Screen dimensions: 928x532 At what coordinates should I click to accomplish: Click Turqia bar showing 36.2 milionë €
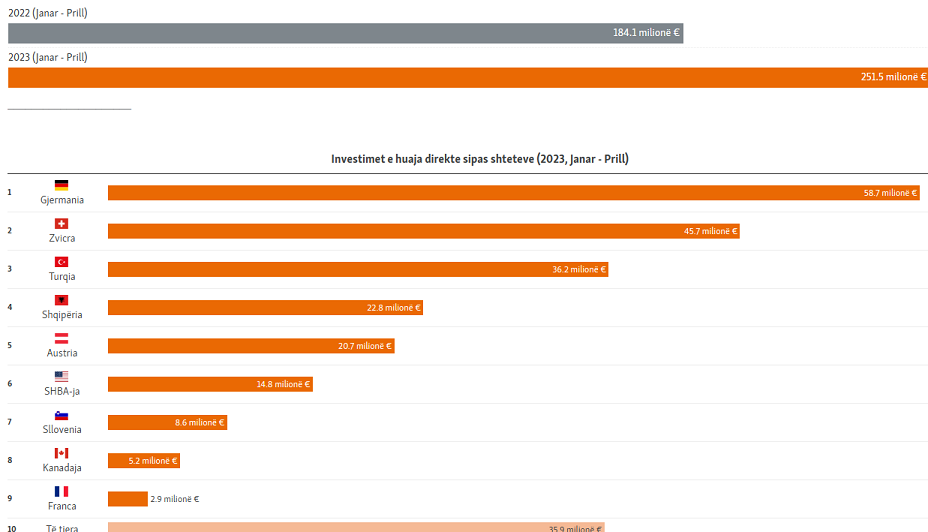357,269
